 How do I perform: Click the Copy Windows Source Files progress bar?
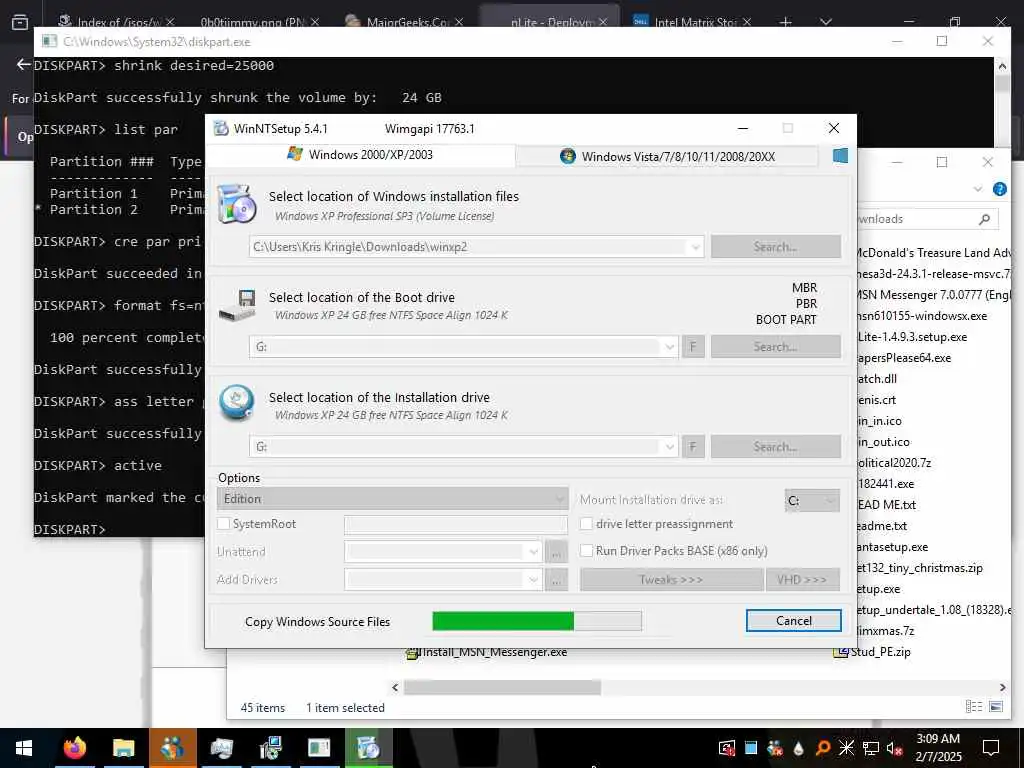coord(537,621)
